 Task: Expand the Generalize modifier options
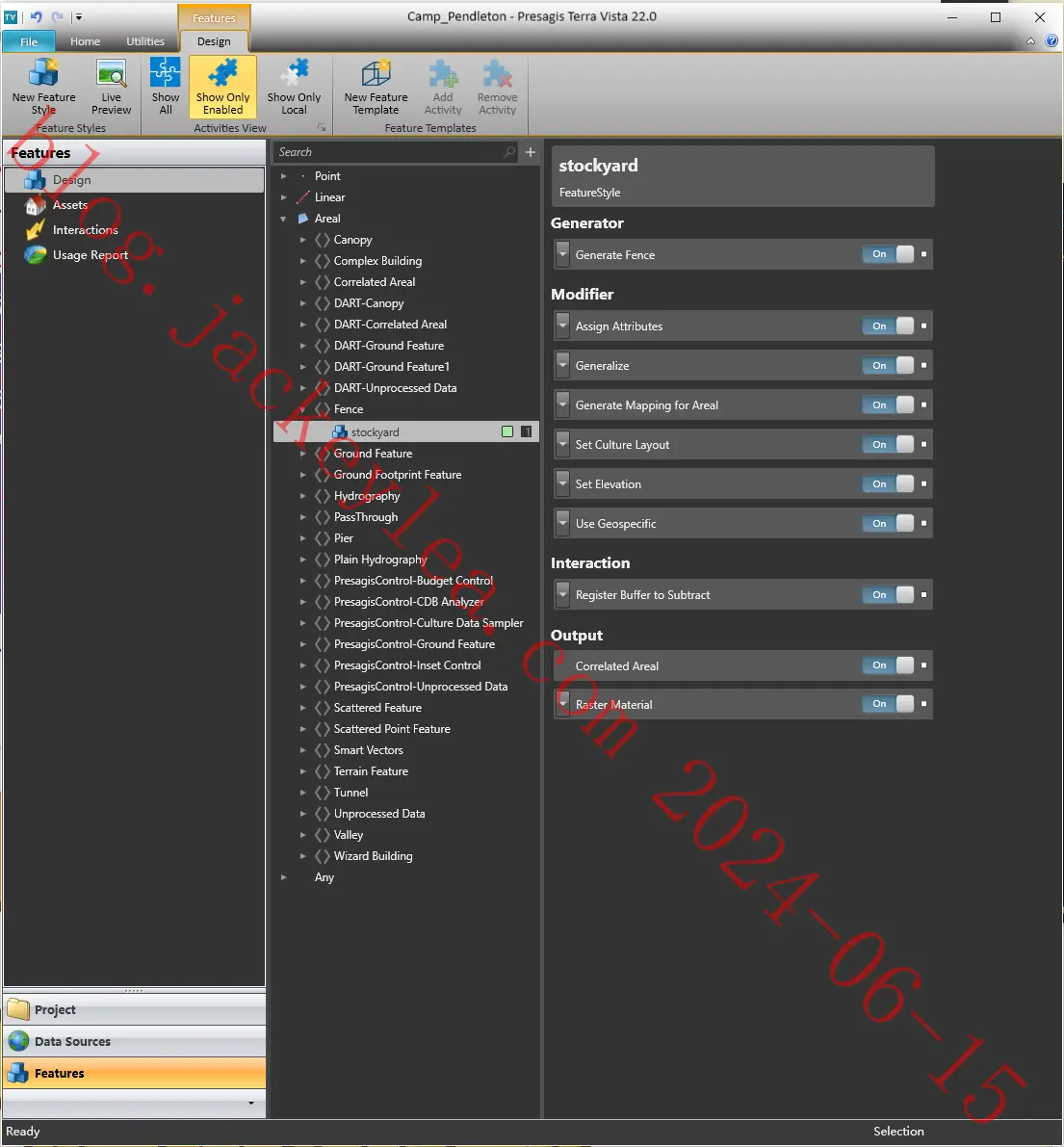562,365
